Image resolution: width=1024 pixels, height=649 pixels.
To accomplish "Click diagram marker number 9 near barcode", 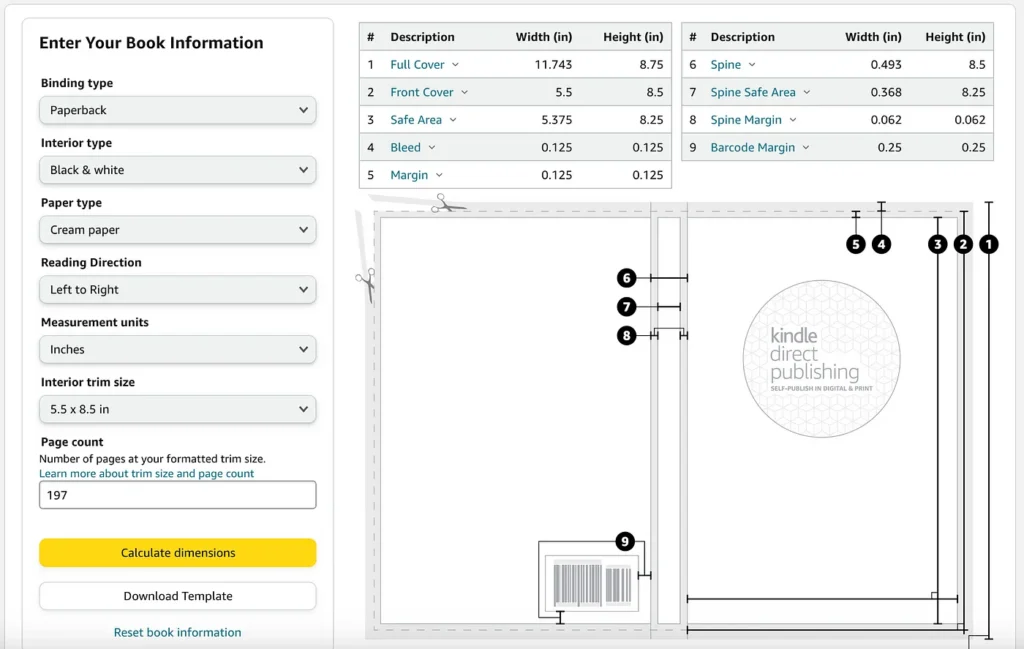I will (x=625, y=541).
